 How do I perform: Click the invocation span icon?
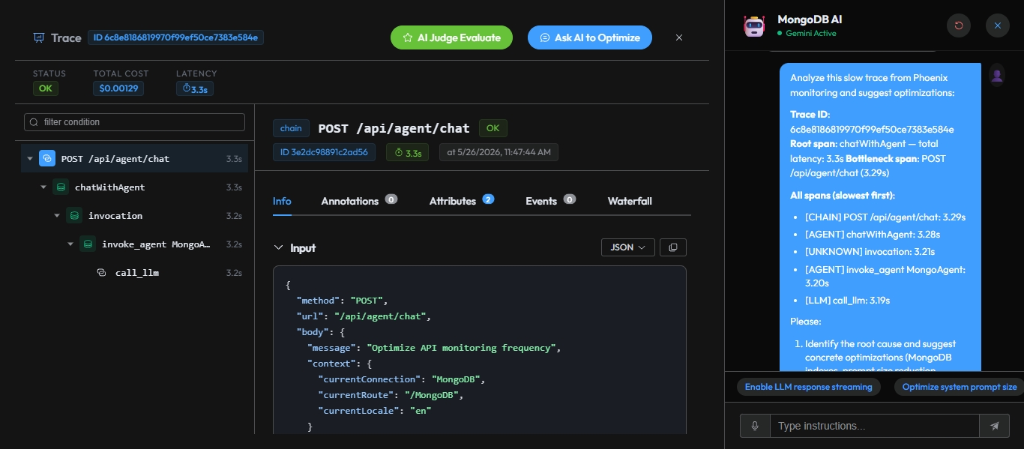74,215
